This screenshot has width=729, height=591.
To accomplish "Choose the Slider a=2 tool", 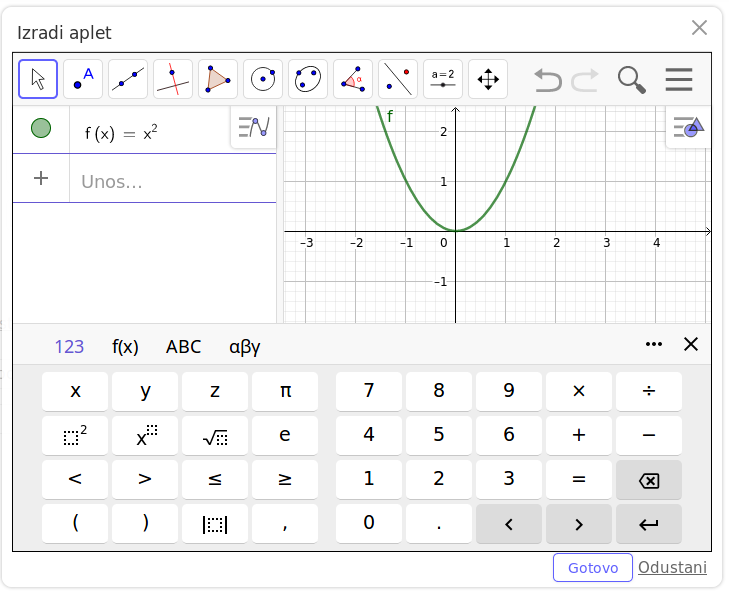I will pyautogui.click(x=443, y=79).
